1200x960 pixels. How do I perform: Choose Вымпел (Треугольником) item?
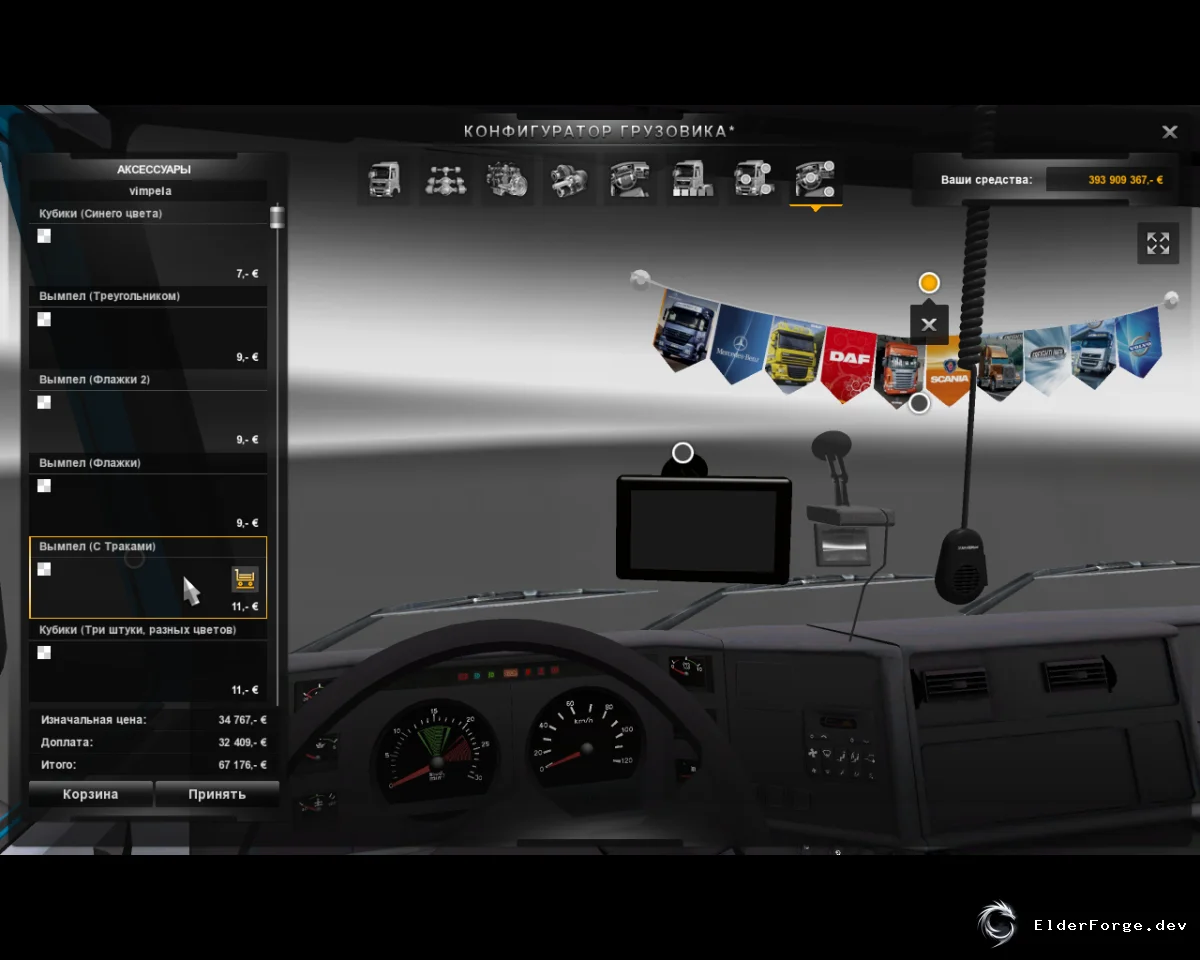point(148,327)
